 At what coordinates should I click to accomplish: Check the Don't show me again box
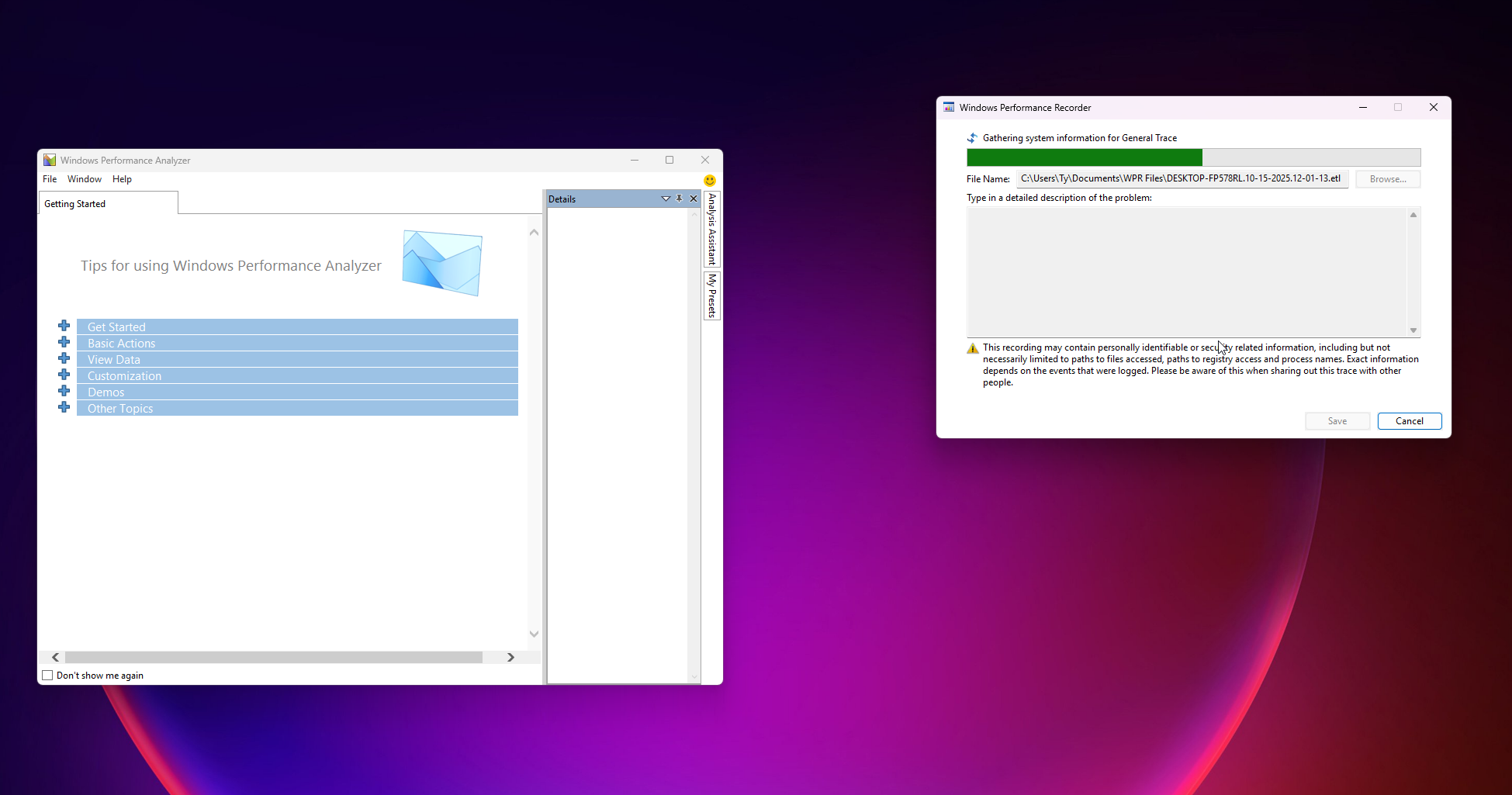coord(47,676)
